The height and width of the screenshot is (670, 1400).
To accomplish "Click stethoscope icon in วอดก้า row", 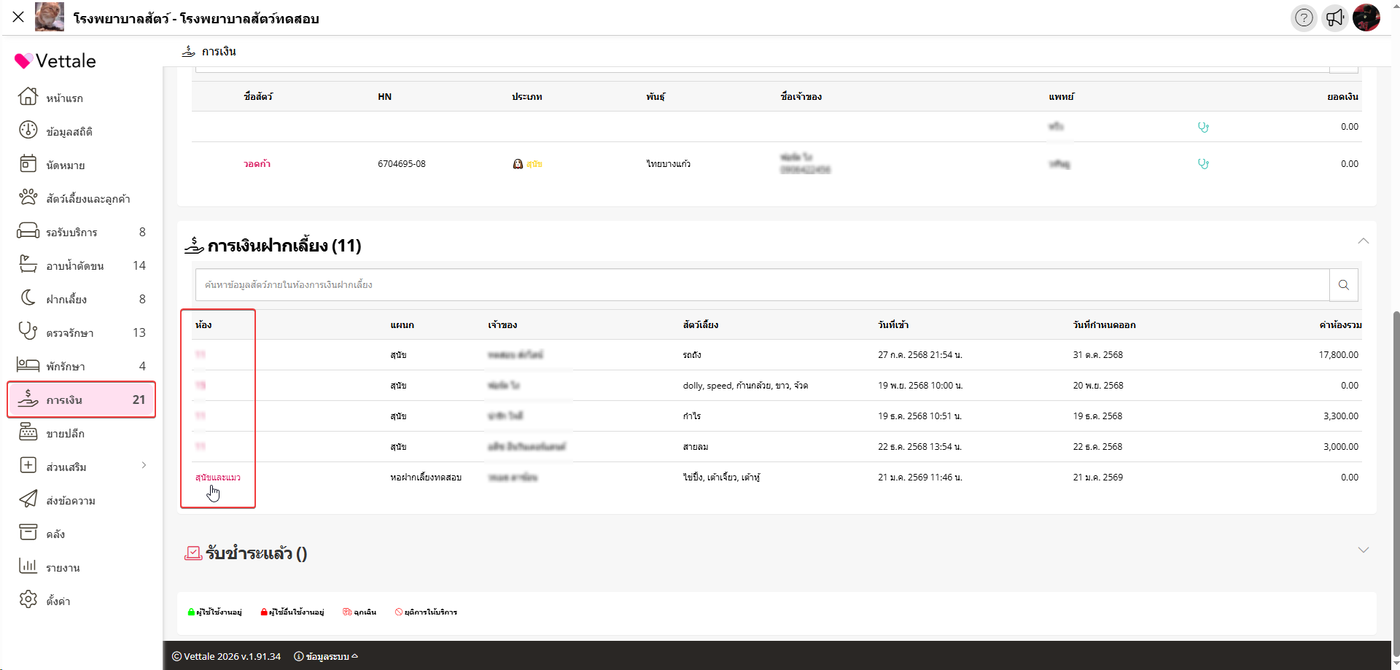I will click(x=1203, y=164).
